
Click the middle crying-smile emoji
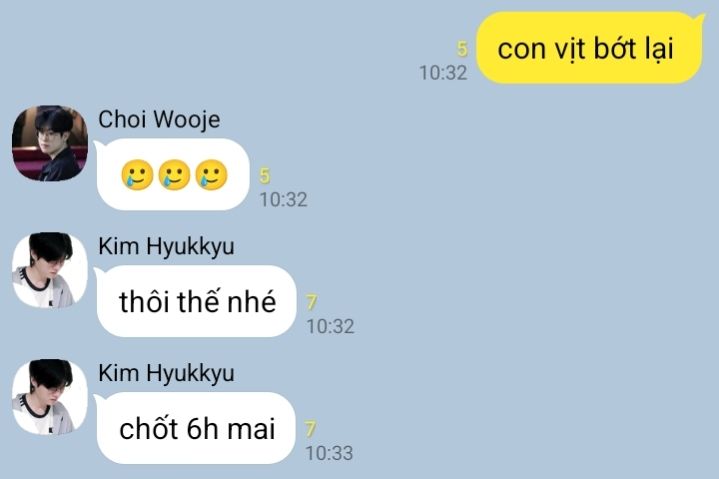[x=174, y=175]
